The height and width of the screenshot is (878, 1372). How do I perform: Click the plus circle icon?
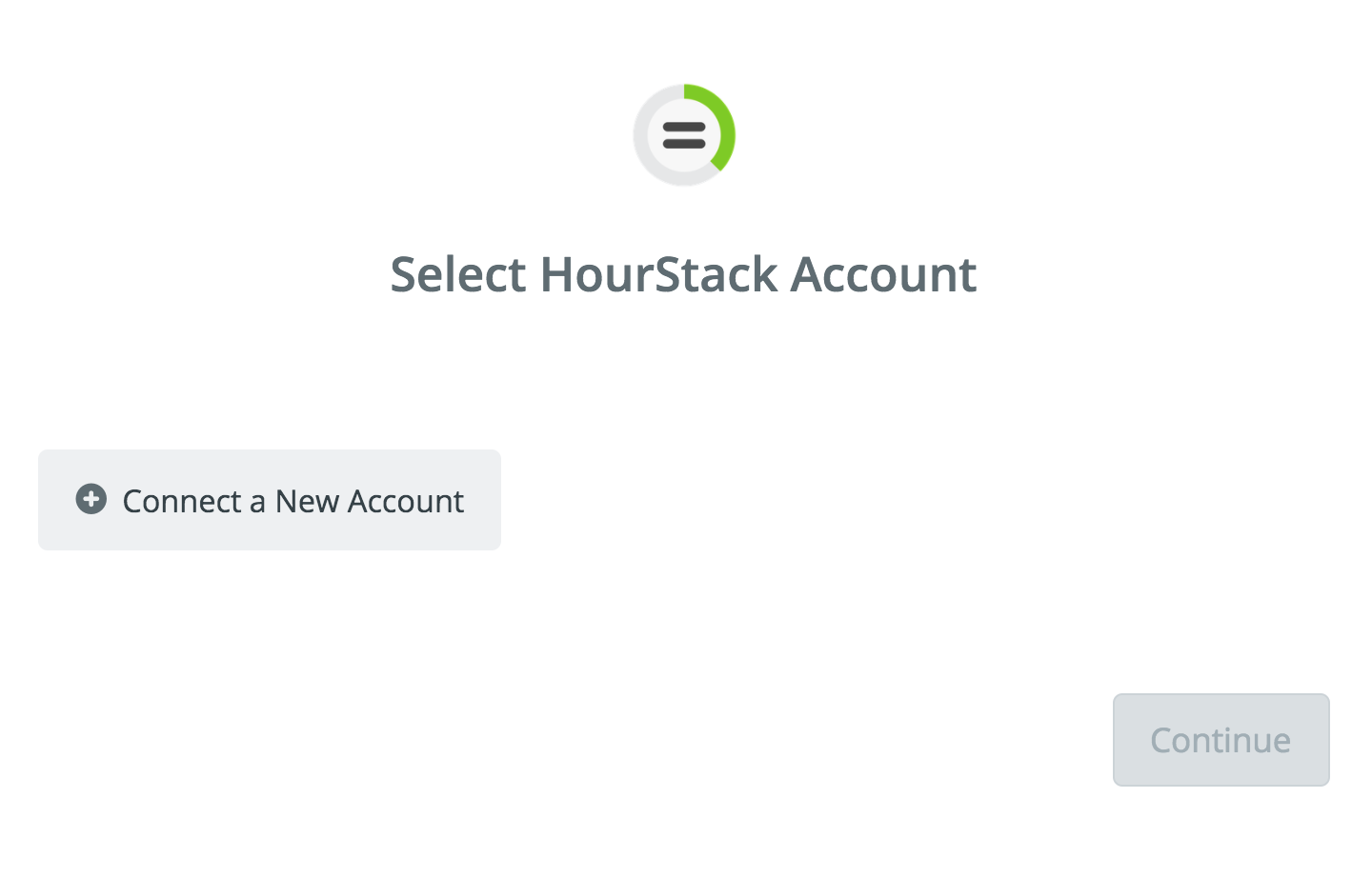[x=91, y=499]
